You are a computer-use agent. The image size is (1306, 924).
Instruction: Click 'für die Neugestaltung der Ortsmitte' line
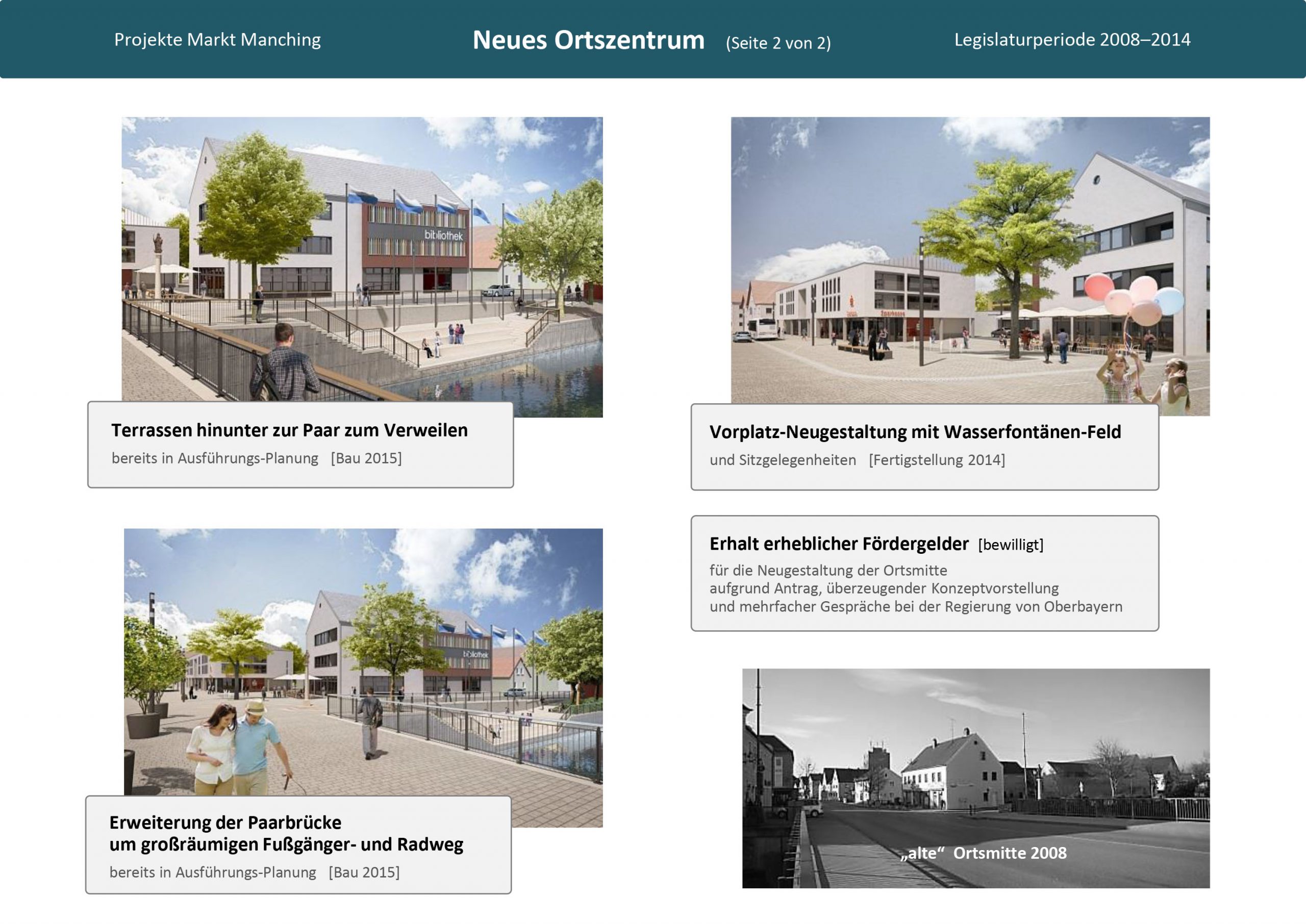tap(828, 570)
